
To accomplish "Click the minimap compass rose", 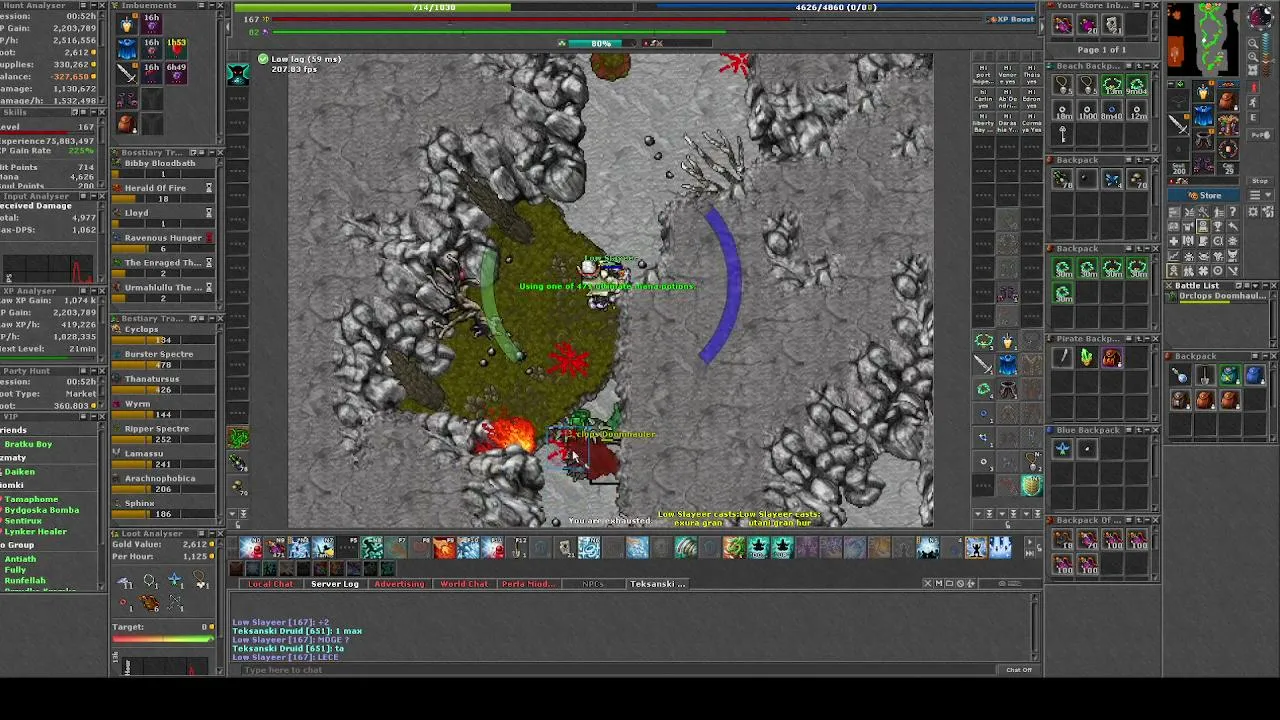I will (x=1262, y=17).
